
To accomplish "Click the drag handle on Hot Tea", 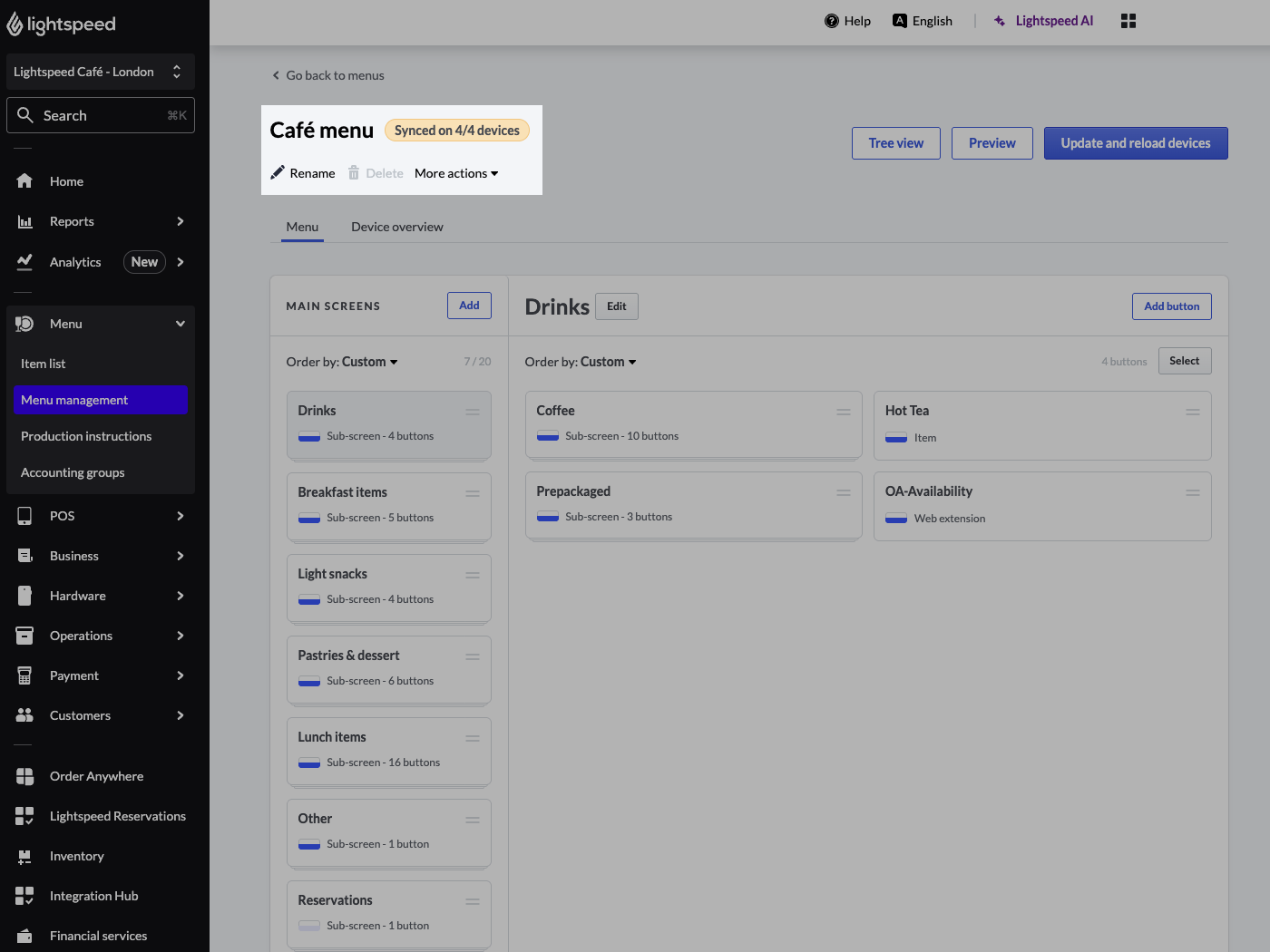I will [1193, 412].
